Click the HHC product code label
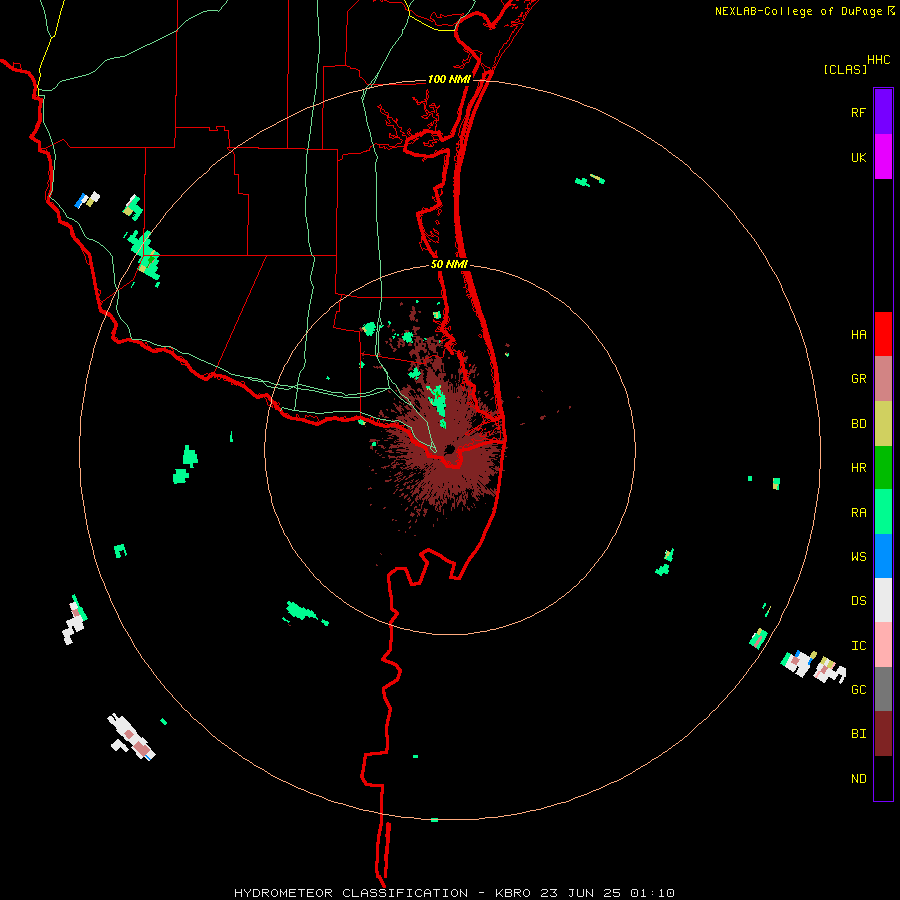 [x=879, y=60]
